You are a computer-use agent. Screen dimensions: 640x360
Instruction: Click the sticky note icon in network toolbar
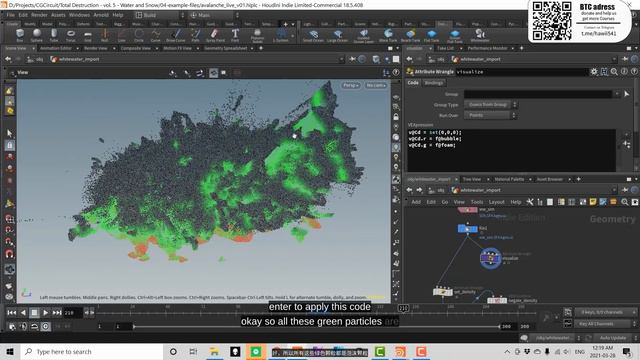coord(593,202)
